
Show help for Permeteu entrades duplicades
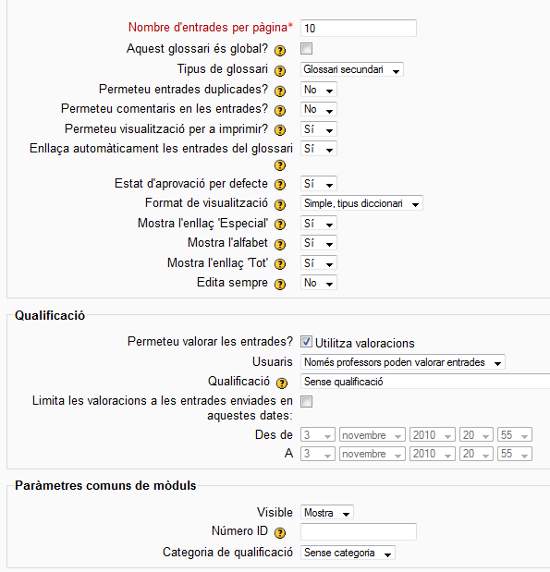(x=280, y=91)
